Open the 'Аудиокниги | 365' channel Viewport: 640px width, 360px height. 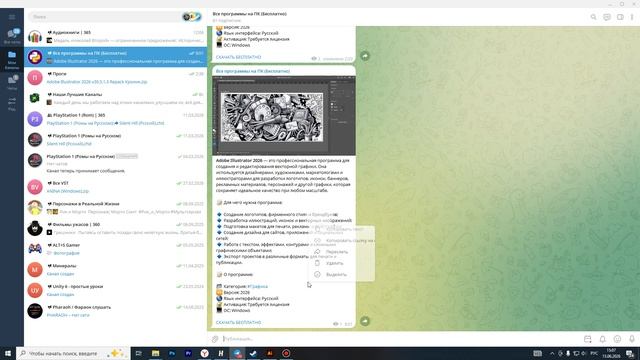point(116,36)
